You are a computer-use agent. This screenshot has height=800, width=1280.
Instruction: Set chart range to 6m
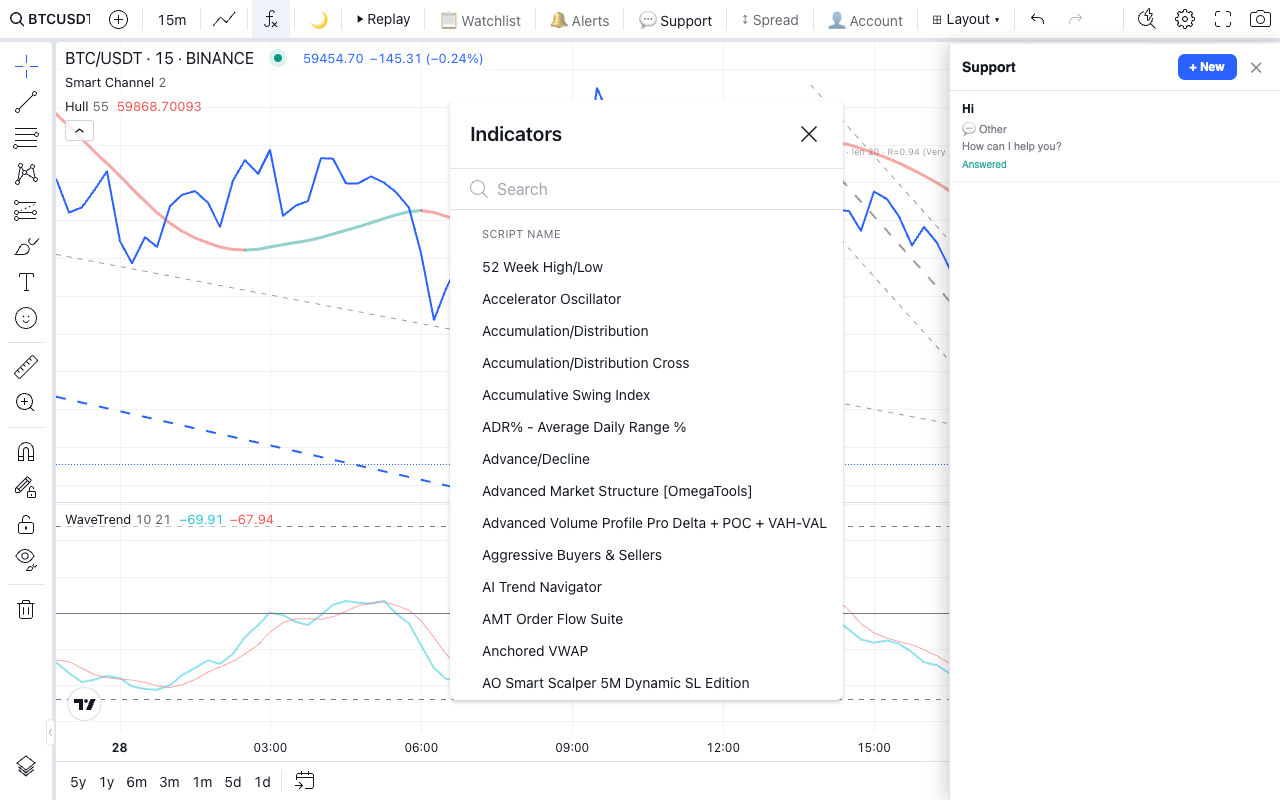point(136,782)
